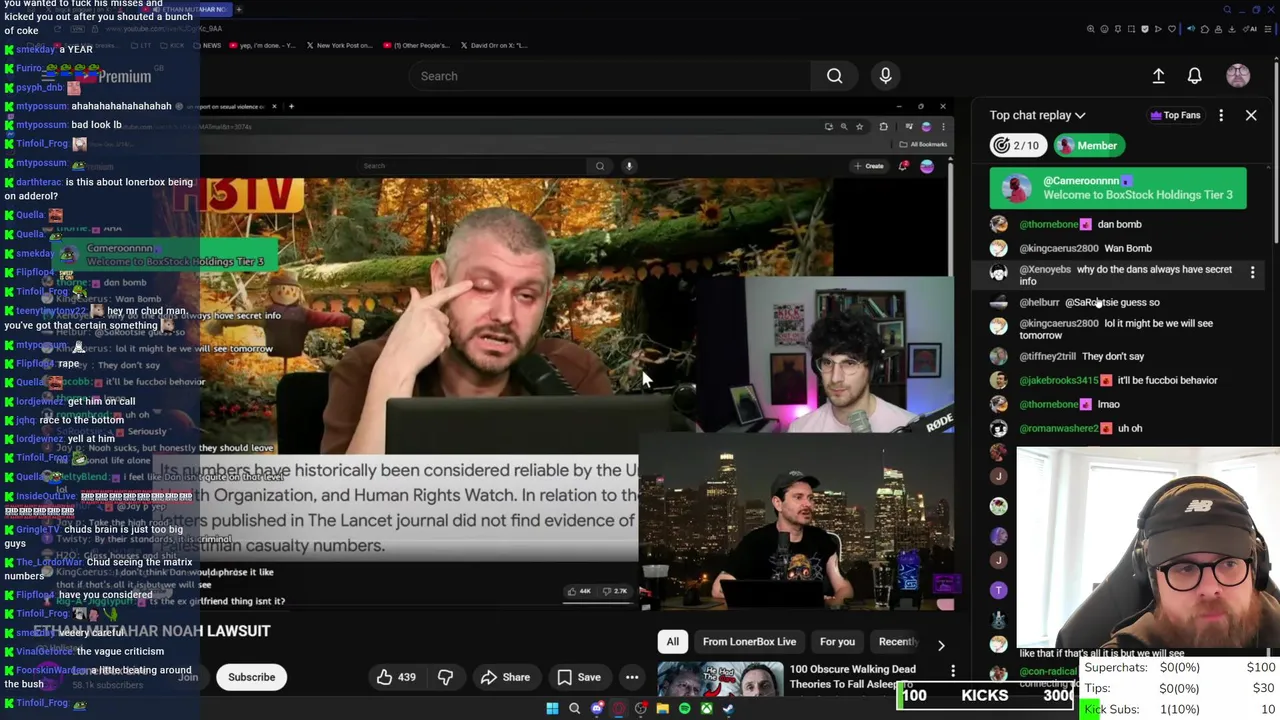Click the Subscribe button
1280x720 pixels.
[251, 677]
